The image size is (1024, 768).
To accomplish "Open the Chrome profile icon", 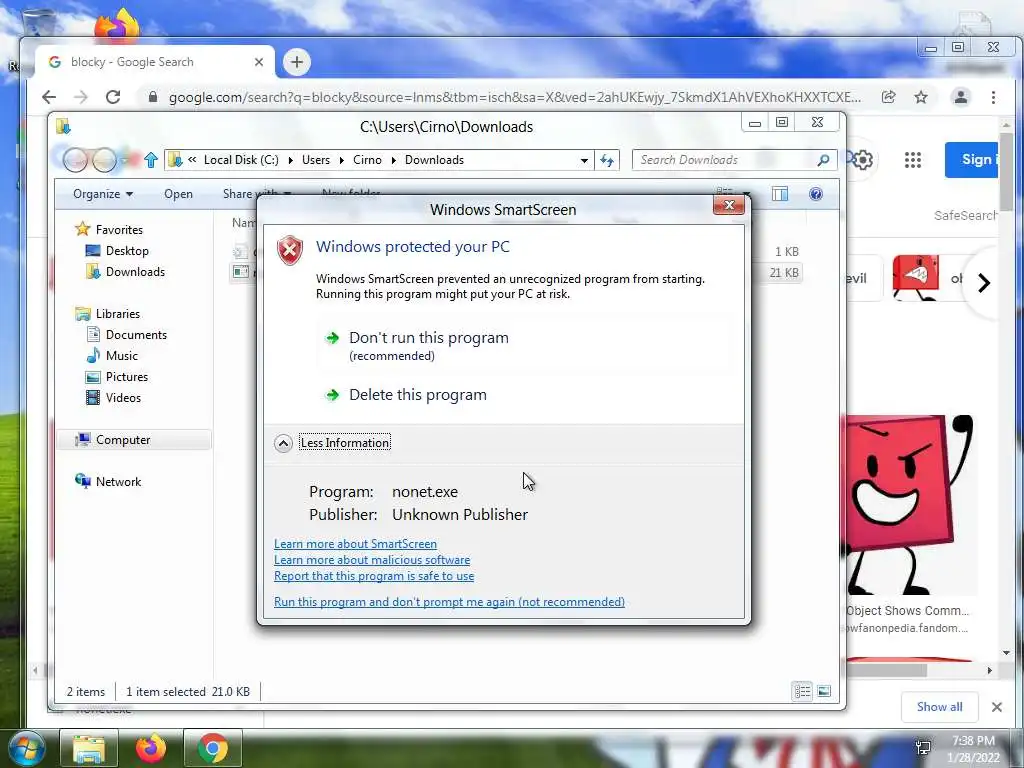I will 961,97.
